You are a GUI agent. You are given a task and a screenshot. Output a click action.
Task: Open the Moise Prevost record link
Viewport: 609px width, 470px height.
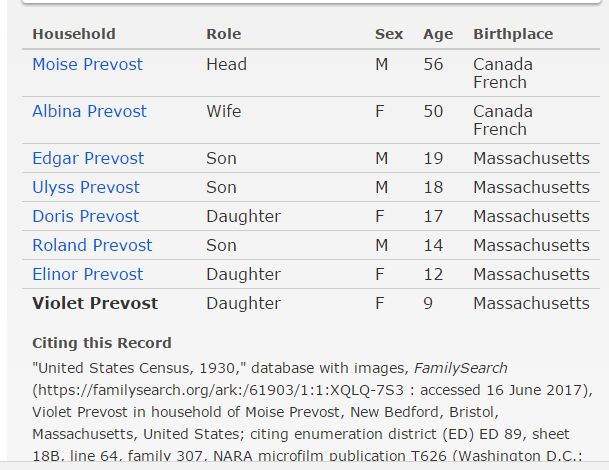coord(87,64)
